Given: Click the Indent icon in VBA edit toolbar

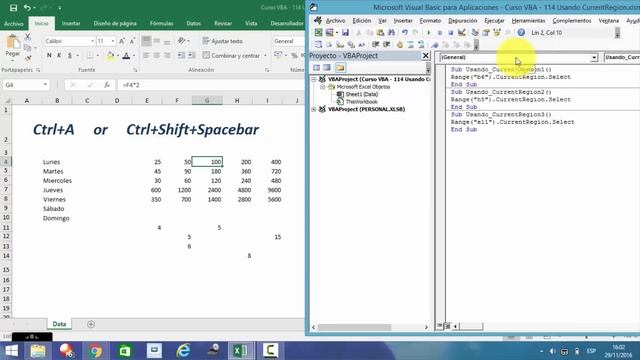Looking at the screenshot, I should [376, 45].
